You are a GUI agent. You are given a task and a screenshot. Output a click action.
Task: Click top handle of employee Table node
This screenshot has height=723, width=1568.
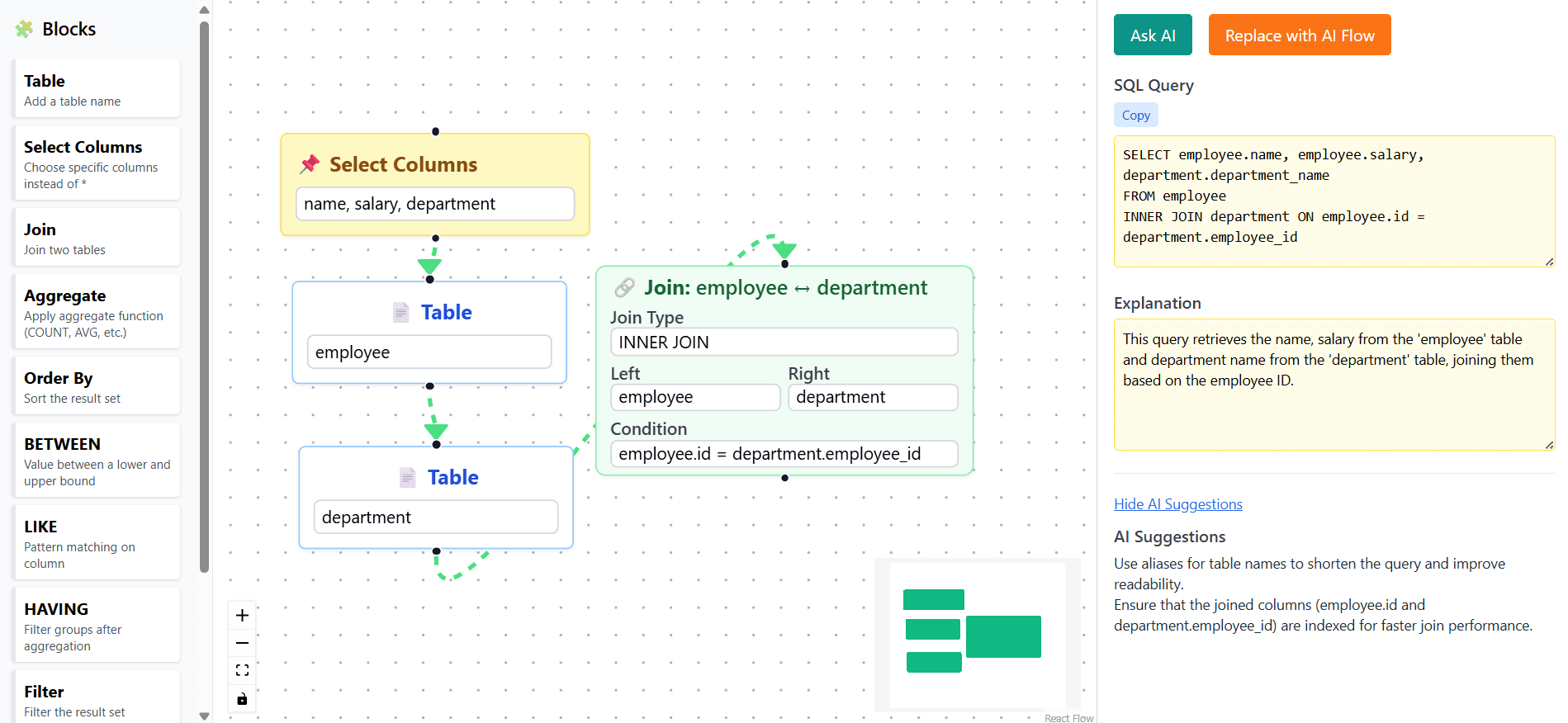pyautogui.click(x=429, y=280)
